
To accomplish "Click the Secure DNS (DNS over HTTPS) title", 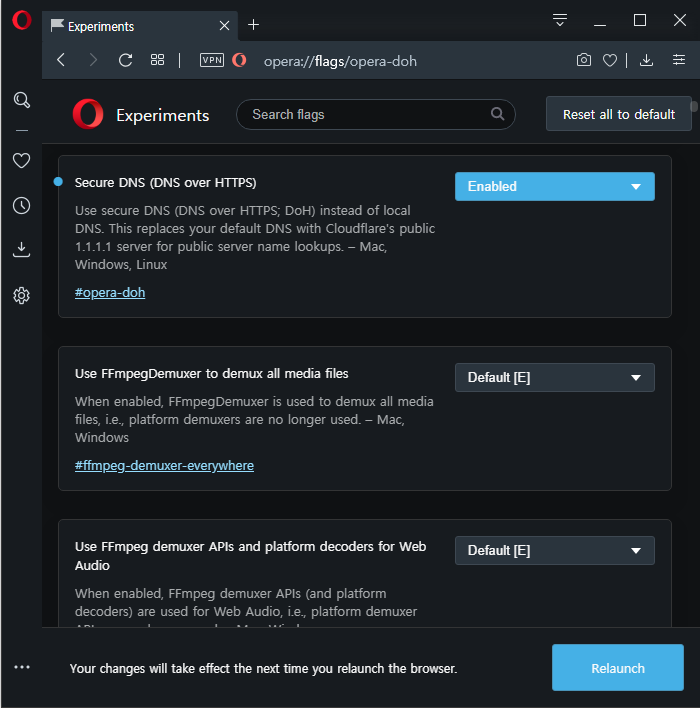I will pyautogui.click(x=165, y=182).
